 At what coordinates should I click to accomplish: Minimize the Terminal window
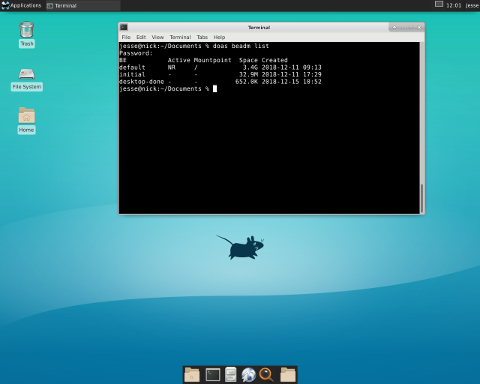tap(403, 27)
